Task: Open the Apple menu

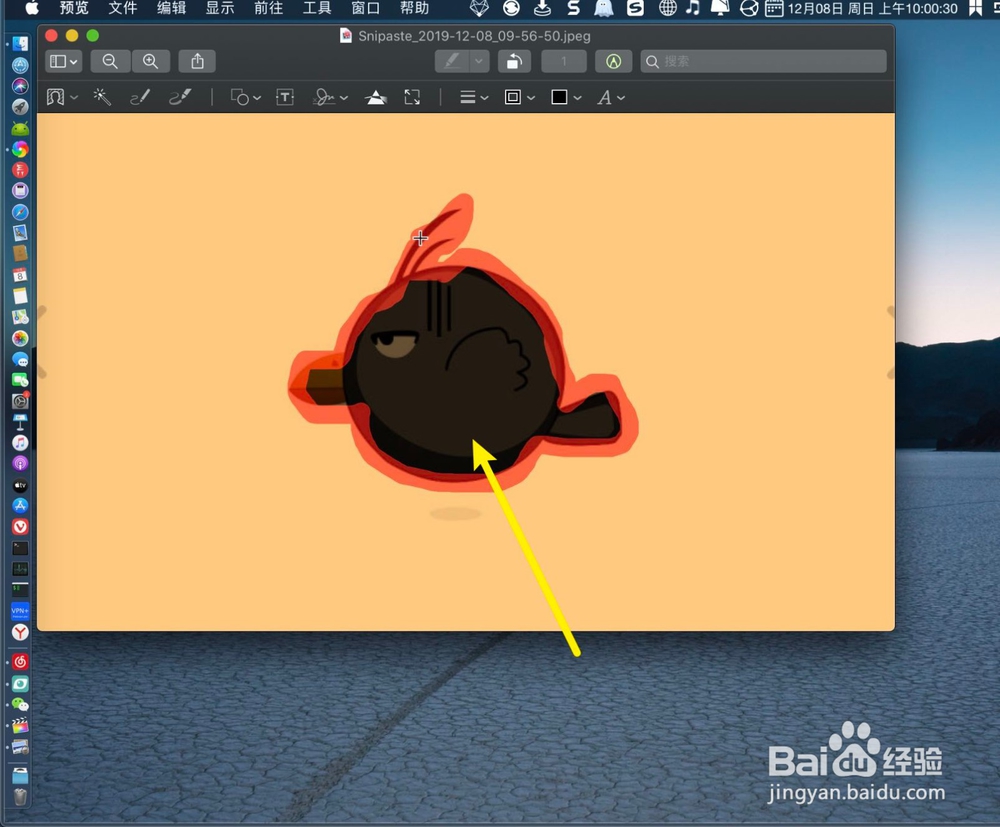Action: tap(31, 8)
